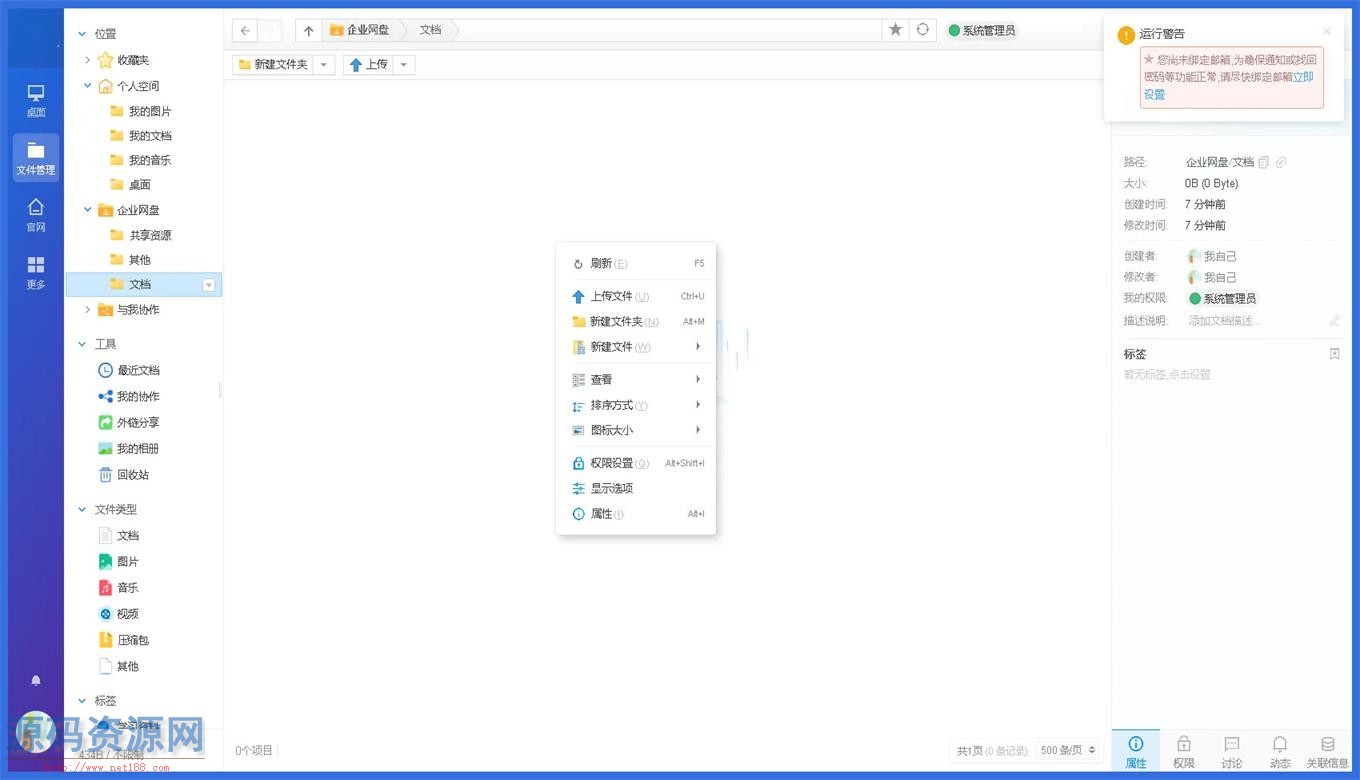The height and width of the screenshot is (780, 1360).
Task: Collapse the 个人空间 folder tree
Action: [87, 85]
